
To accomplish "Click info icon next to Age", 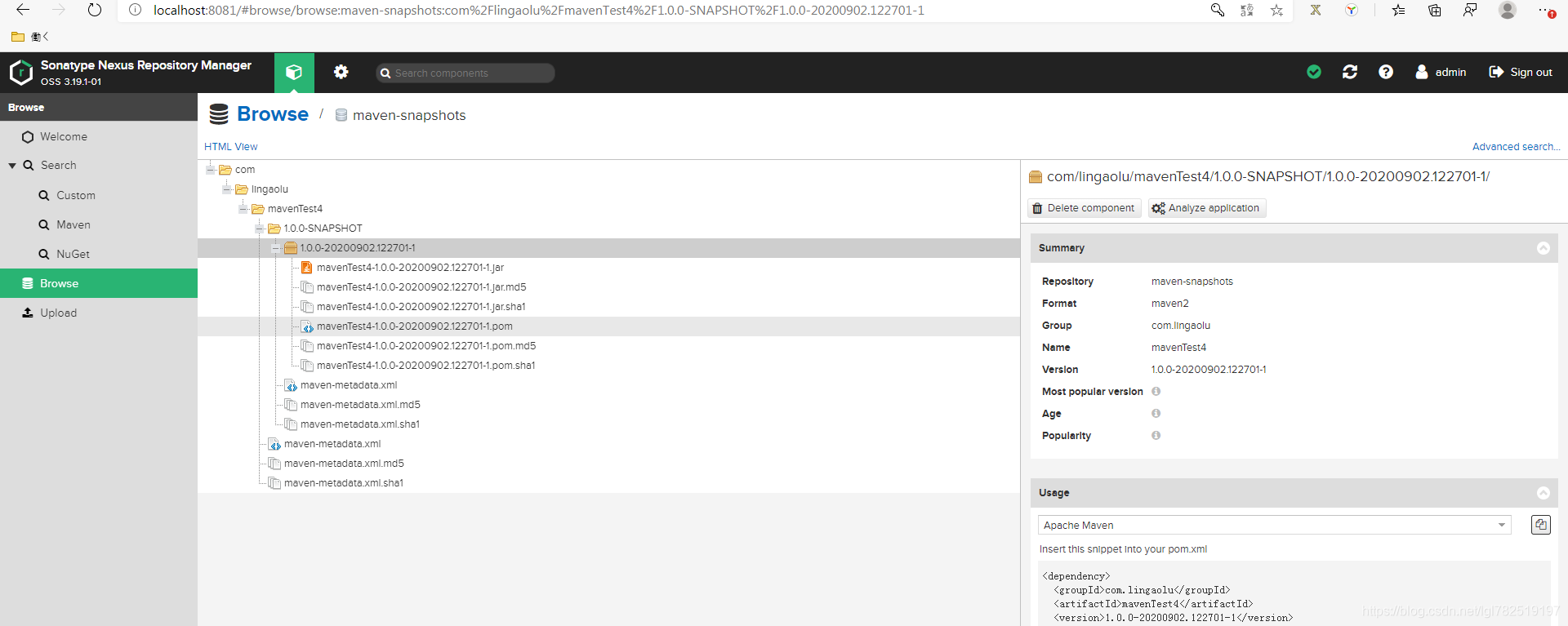I will (x=1156, y=414).
